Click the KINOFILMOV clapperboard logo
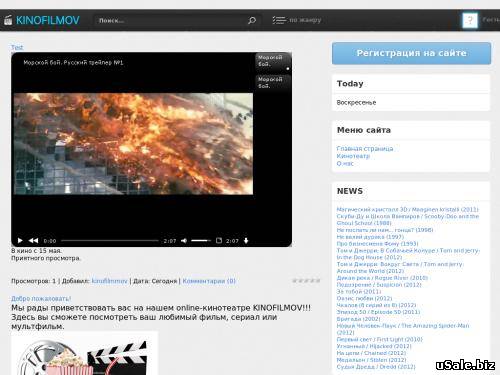500x375 pixels. pyautogui.click(x=8, y=20)
